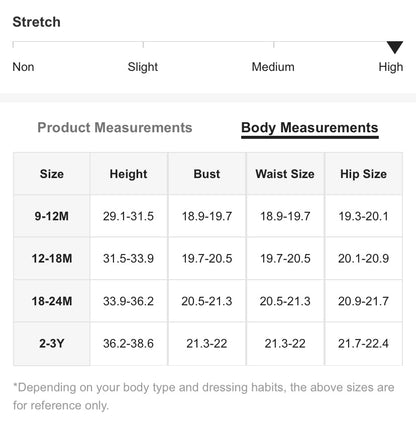Select the 12-18M size row label

[52, 258]
